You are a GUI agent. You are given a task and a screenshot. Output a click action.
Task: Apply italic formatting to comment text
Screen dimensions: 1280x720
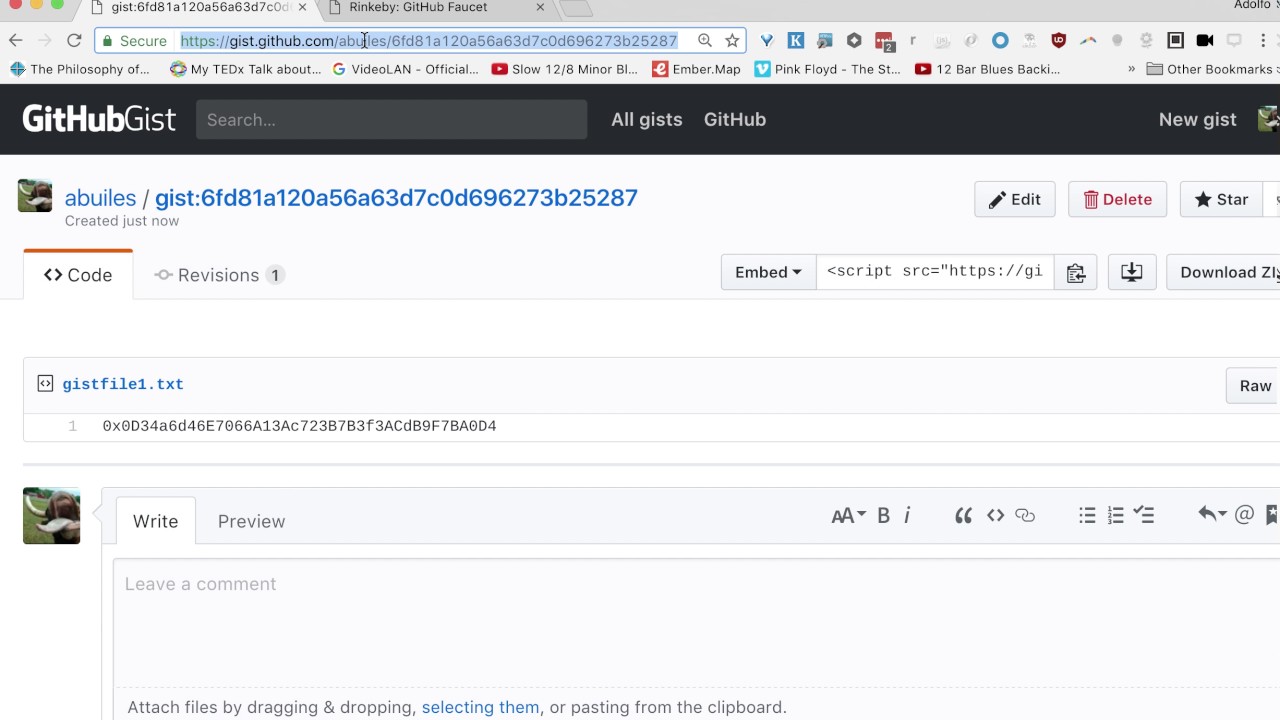tap(907, 516)
